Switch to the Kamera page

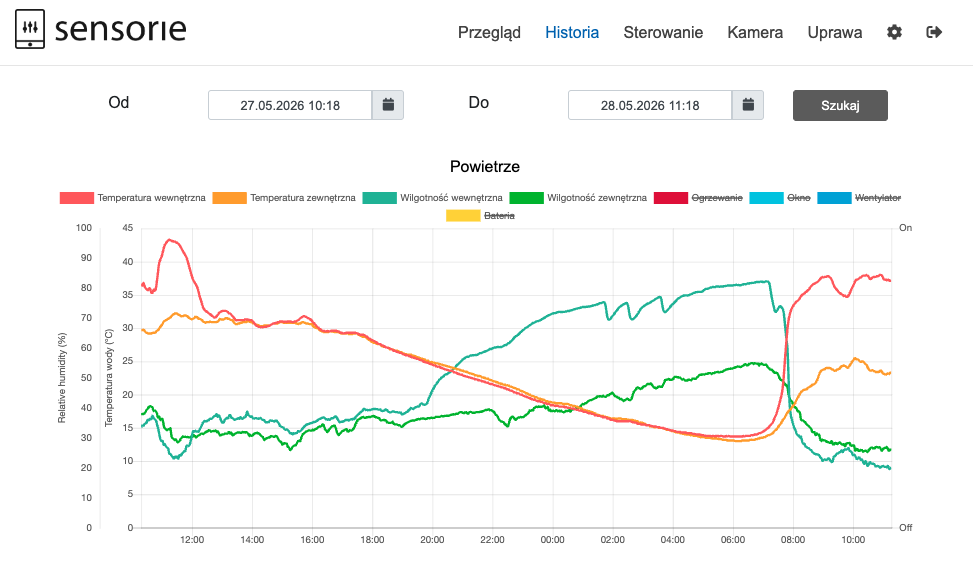pyautogui.click(x=755, y=32)
